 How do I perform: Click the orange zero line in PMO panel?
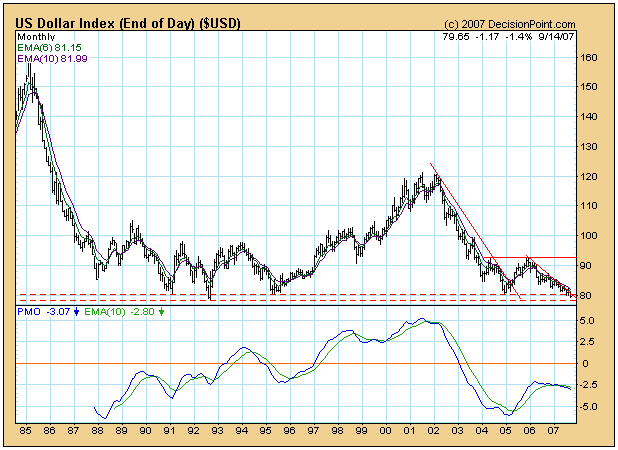[296, 363]
